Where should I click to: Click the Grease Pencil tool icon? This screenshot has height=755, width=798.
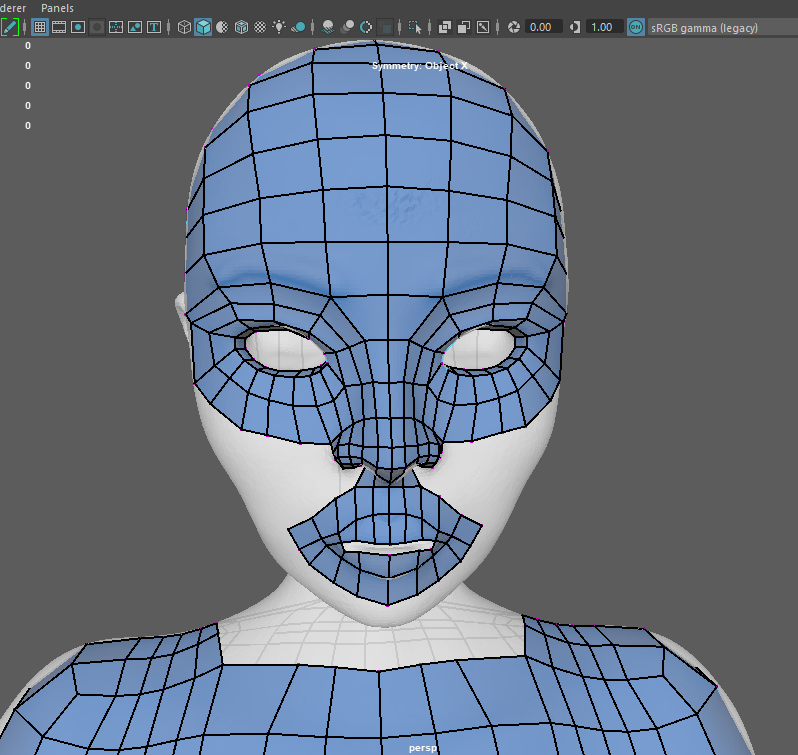[9, 27]
